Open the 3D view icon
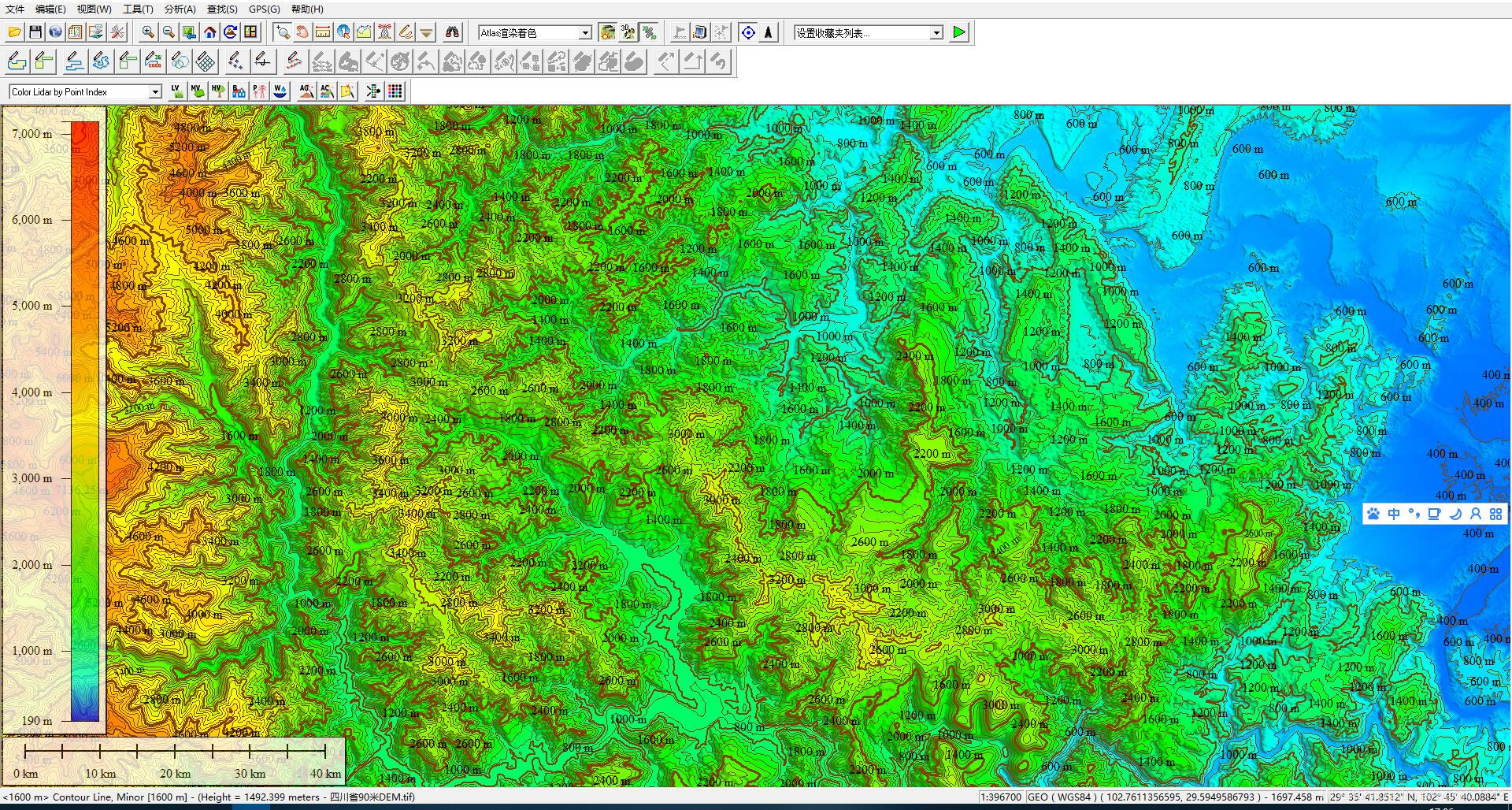 click(x=628, y=32)
